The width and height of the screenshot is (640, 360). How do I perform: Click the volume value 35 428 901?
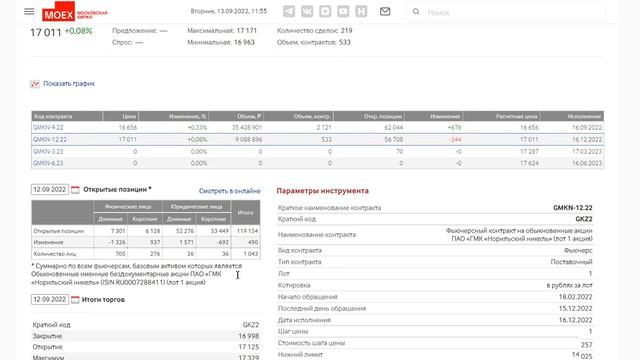[x=247, y=127]
